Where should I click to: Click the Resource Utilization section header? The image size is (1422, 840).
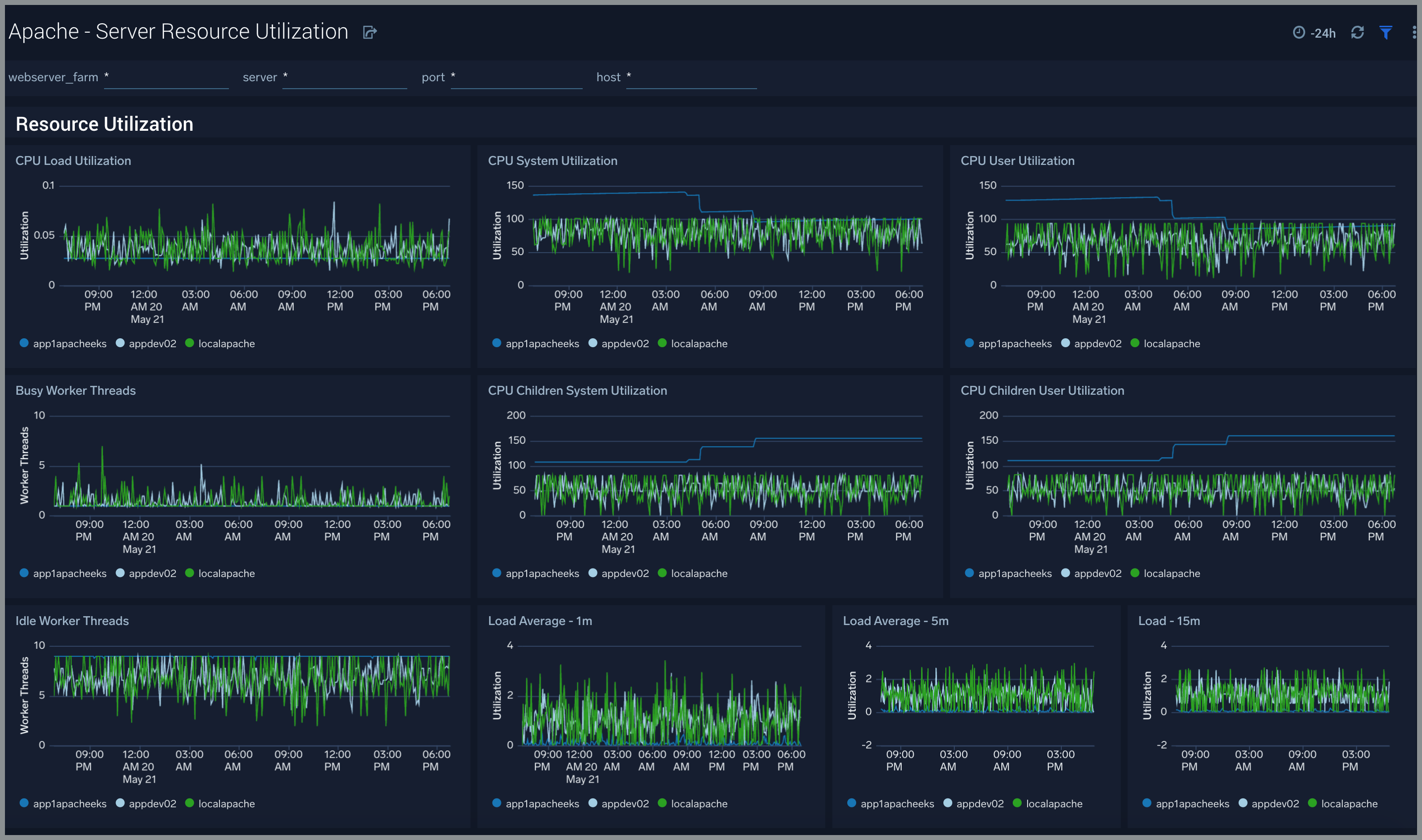[x=104, y=124]
